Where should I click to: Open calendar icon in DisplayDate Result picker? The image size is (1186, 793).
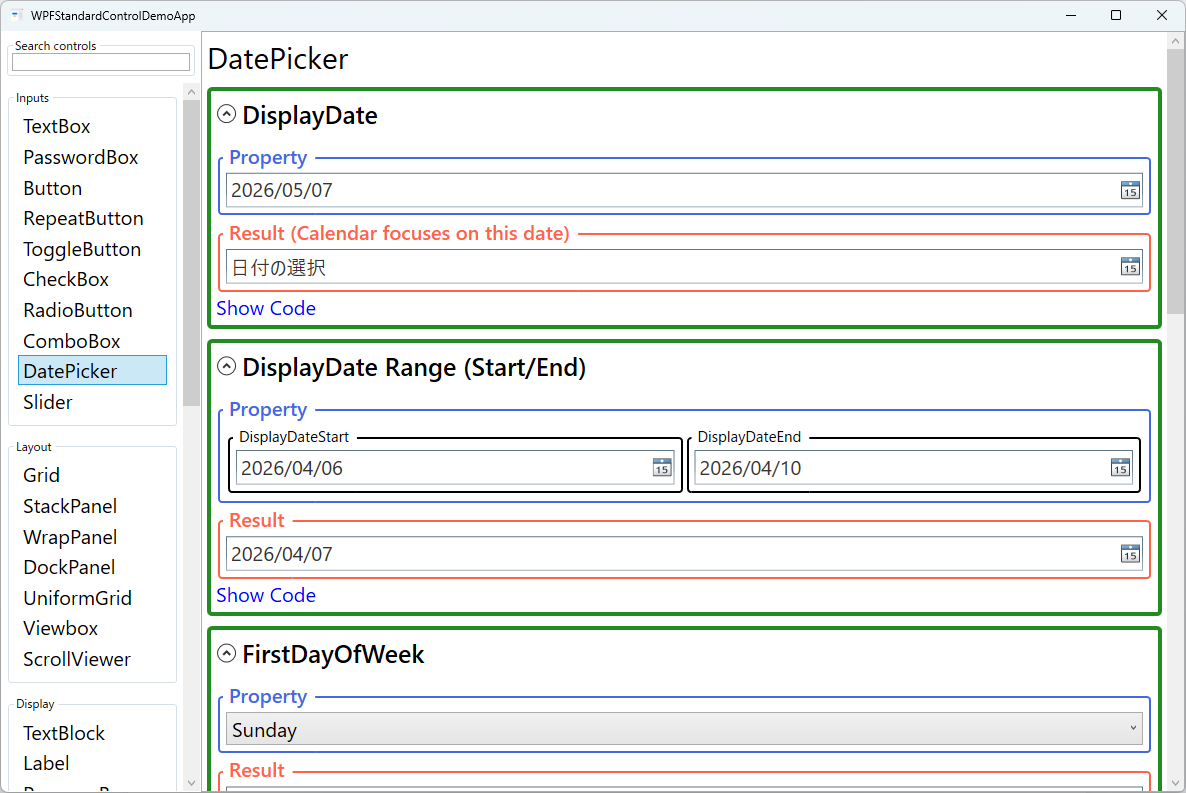pyautogui.click(x=1130, y=266)
